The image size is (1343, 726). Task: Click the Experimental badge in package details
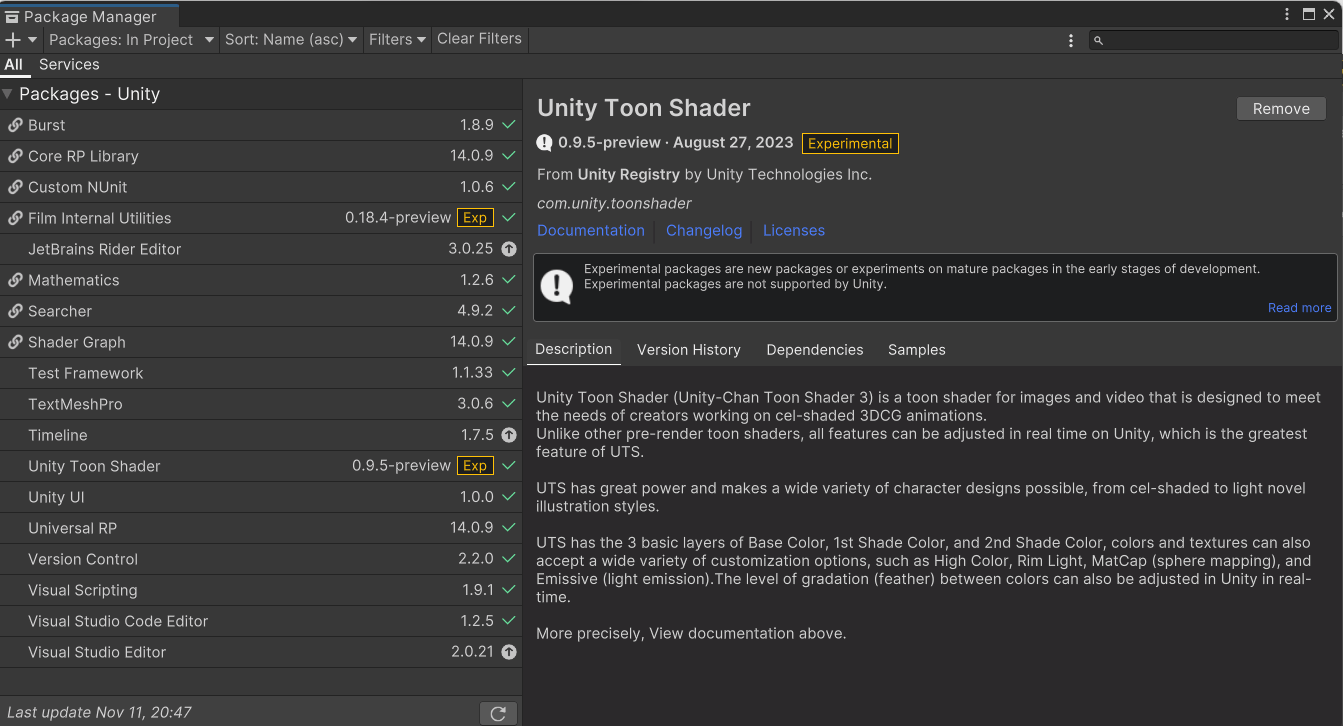click(850, 143)
